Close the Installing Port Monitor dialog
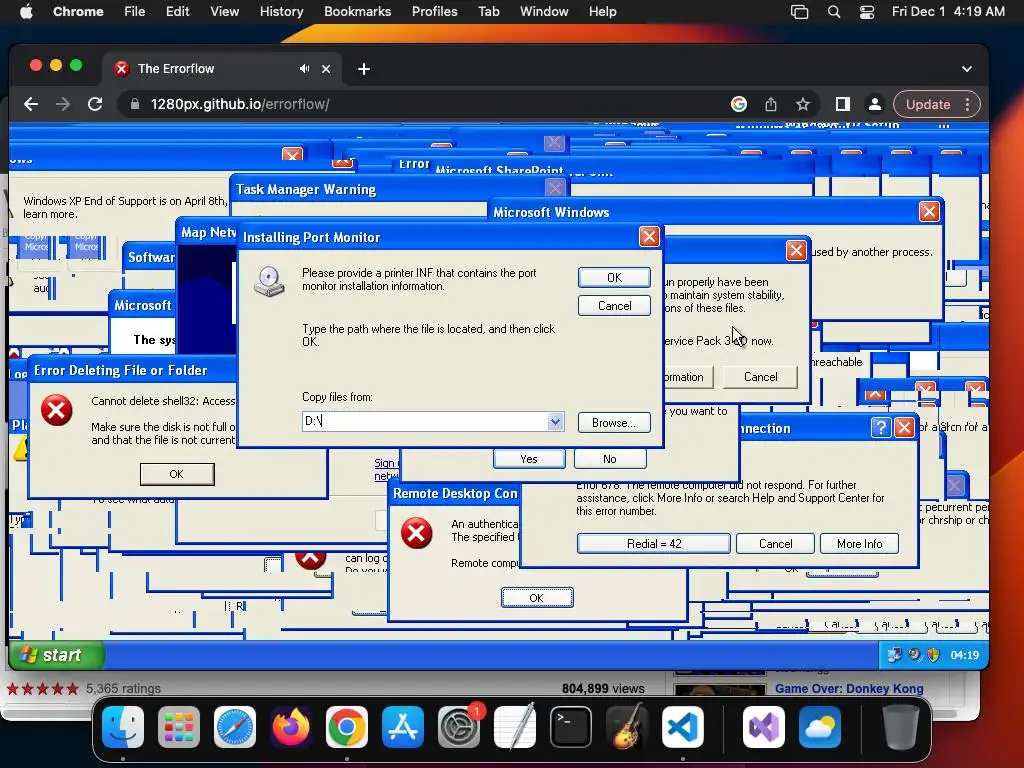The height and width of the screenshot is (768, 1024). tap(648, 236)
